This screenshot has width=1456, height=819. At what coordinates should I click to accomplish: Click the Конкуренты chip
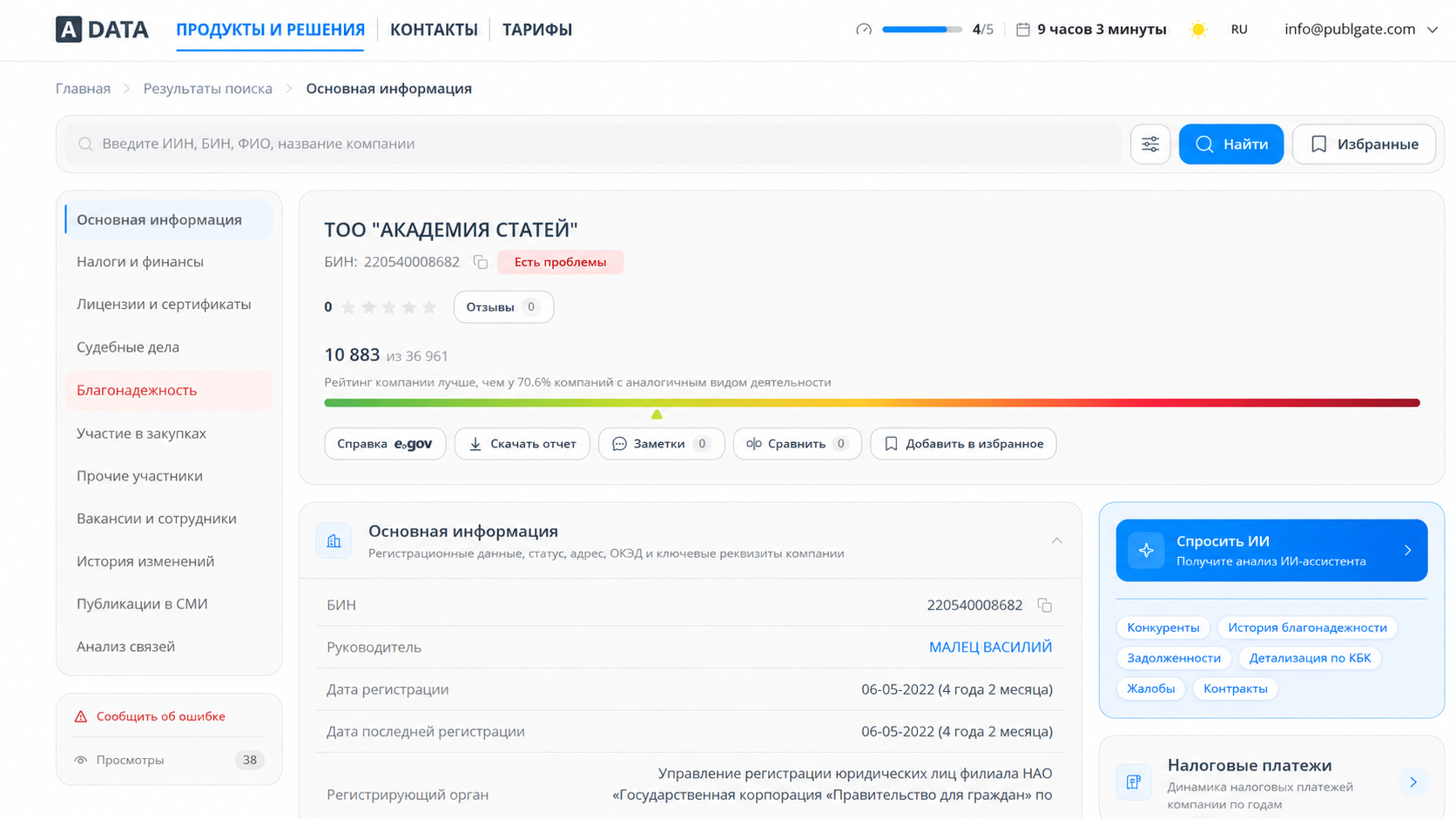[x=1163, y=628]
